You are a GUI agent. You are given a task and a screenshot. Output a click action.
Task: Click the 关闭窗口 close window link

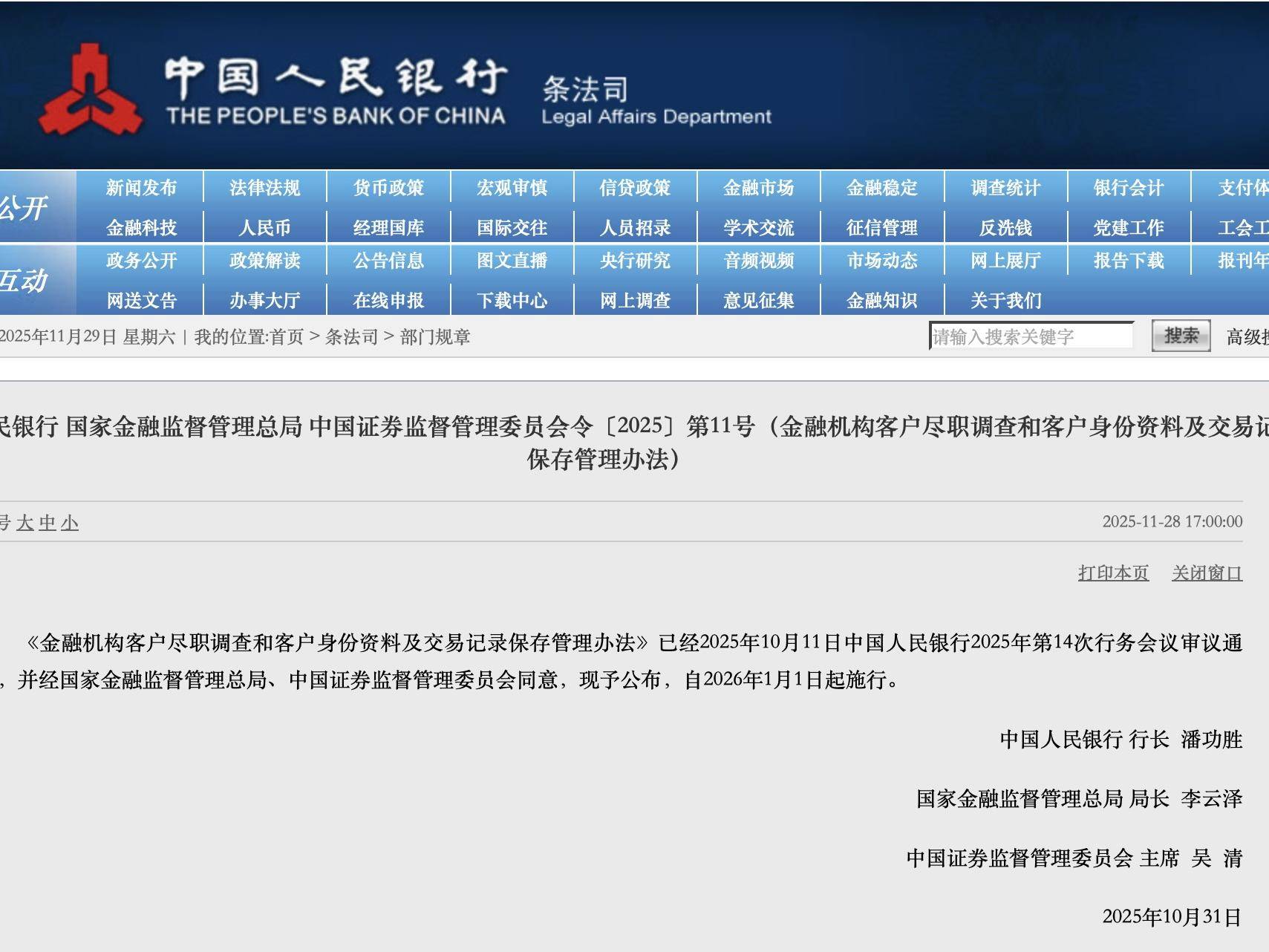(x=1207, y=573)
